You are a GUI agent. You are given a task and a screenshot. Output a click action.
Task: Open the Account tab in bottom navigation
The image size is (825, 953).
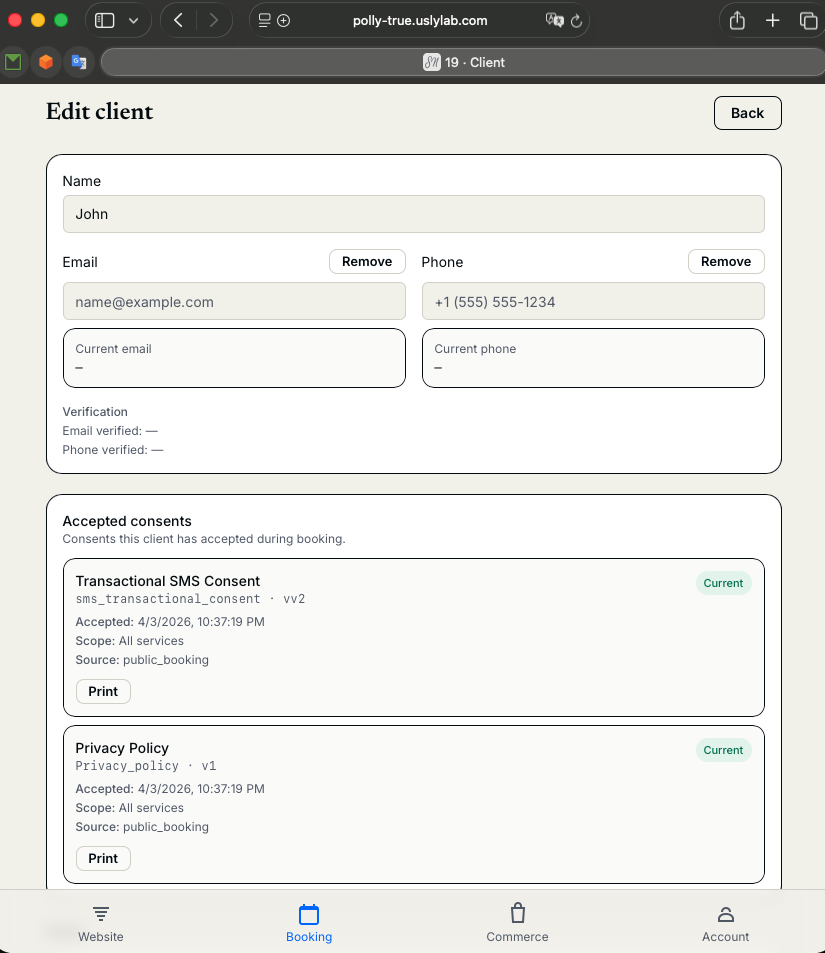click(x=725, y=924)
